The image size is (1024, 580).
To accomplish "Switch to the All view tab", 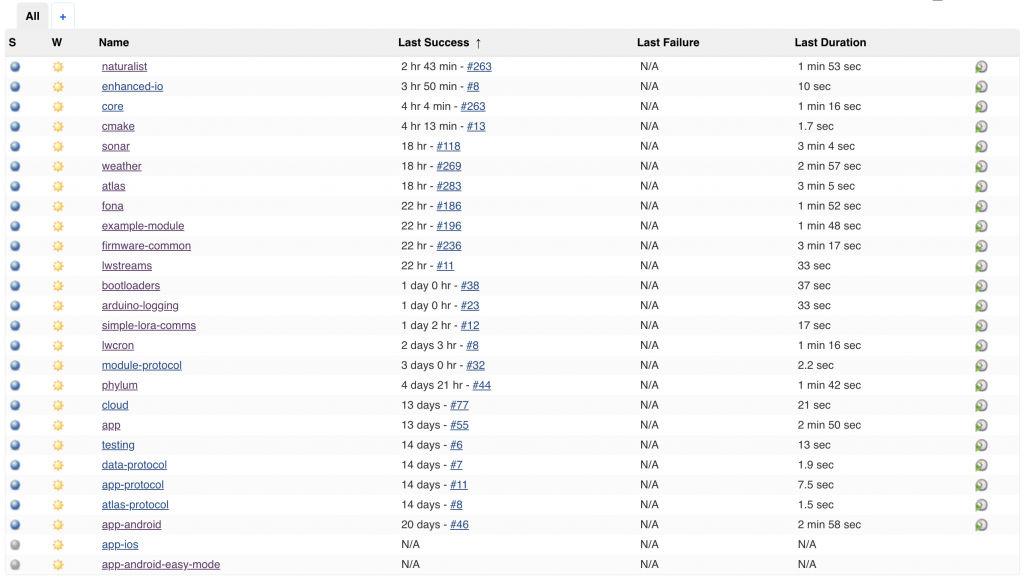I will tap(33, 16).
